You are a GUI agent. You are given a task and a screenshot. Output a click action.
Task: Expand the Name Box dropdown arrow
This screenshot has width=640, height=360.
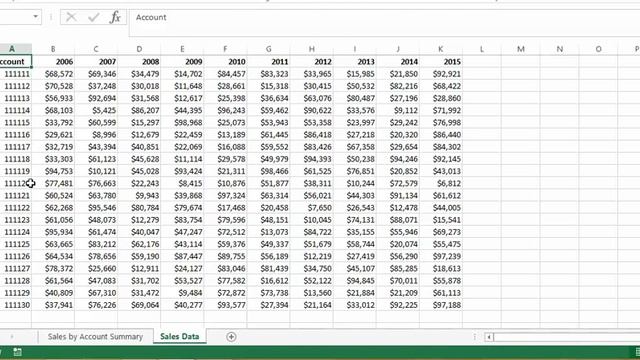click(x=36, y=17)
